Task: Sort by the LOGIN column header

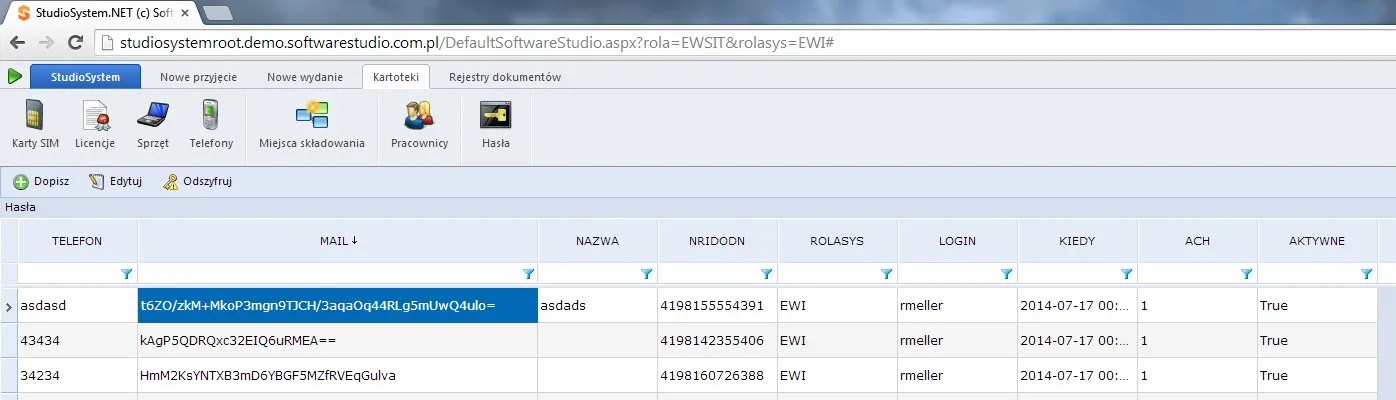Action: click(x=957, y=241)
